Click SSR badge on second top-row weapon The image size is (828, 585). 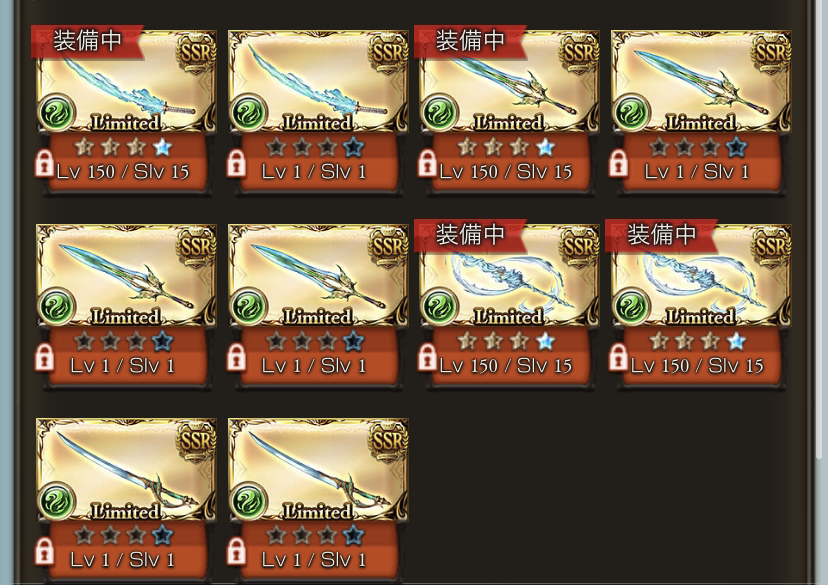(388, 53)
